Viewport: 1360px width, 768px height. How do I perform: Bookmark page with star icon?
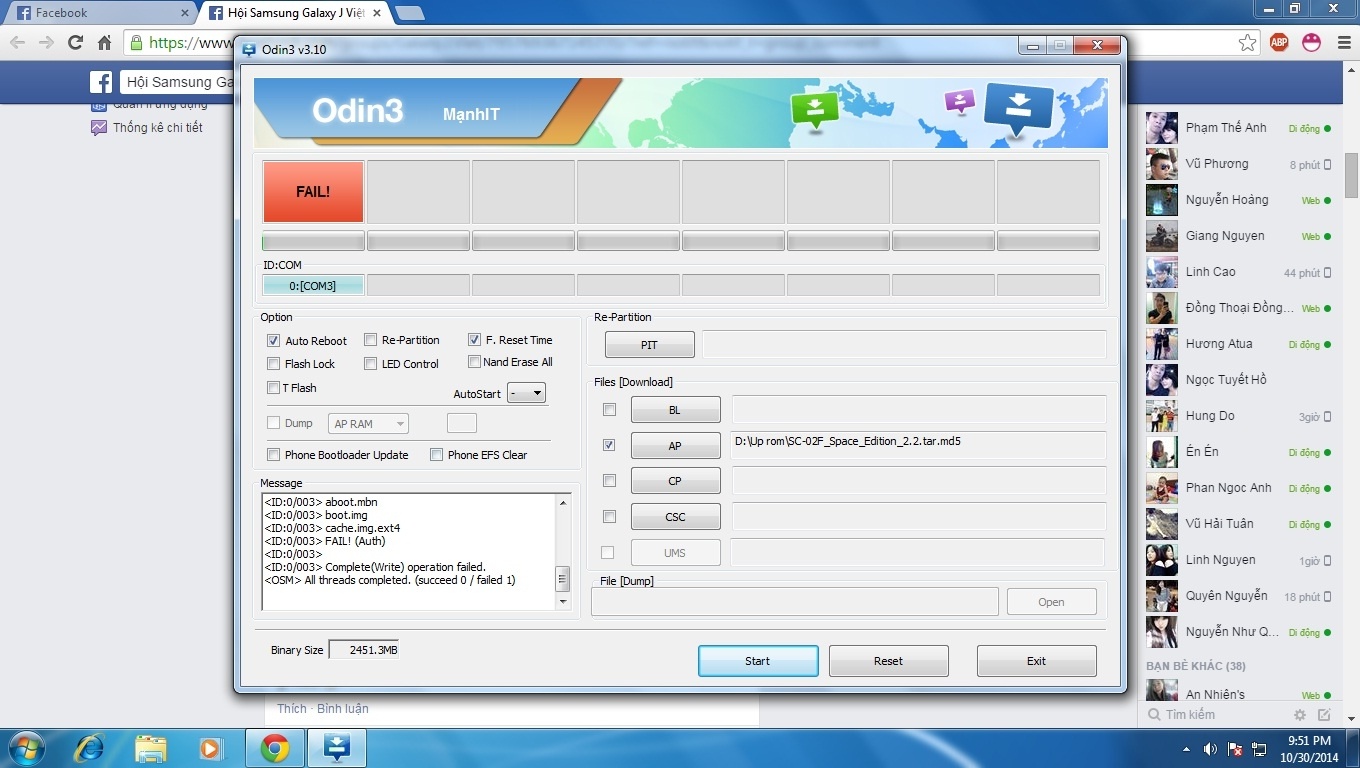point(1247,43)
